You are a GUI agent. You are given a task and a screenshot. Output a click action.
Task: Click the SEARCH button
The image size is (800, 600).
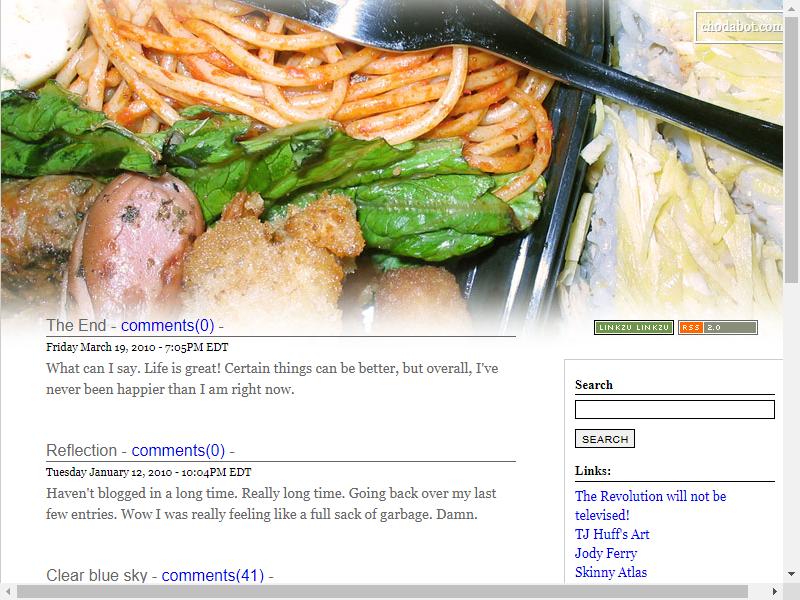[x=605, y=439]
